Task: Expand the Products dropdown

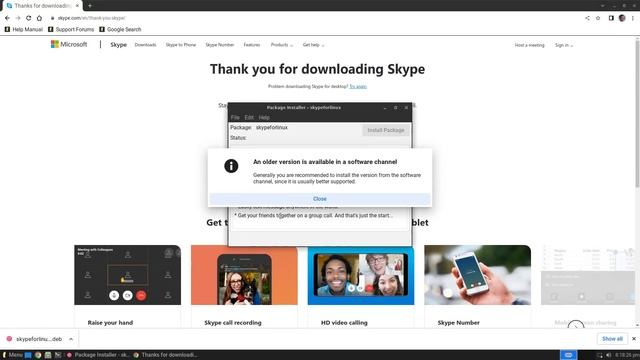Action: click(x=282, y=45)
